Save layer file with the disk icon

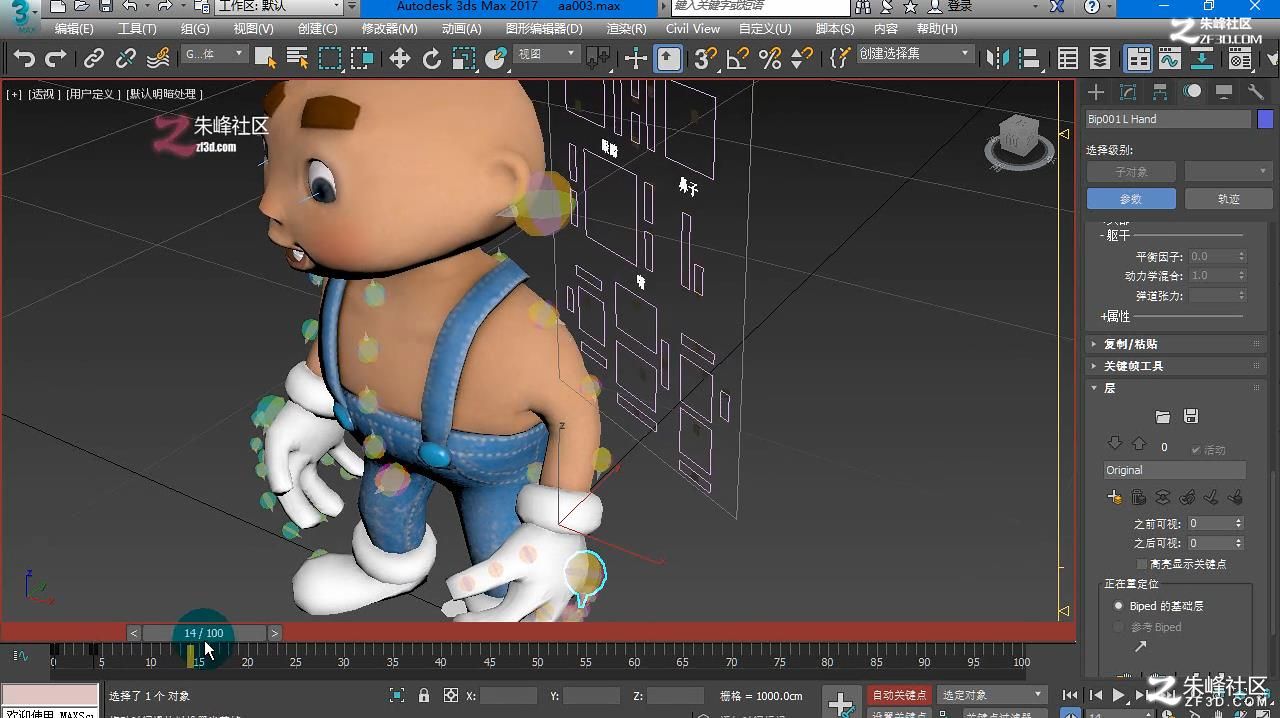coord(1190,416)
